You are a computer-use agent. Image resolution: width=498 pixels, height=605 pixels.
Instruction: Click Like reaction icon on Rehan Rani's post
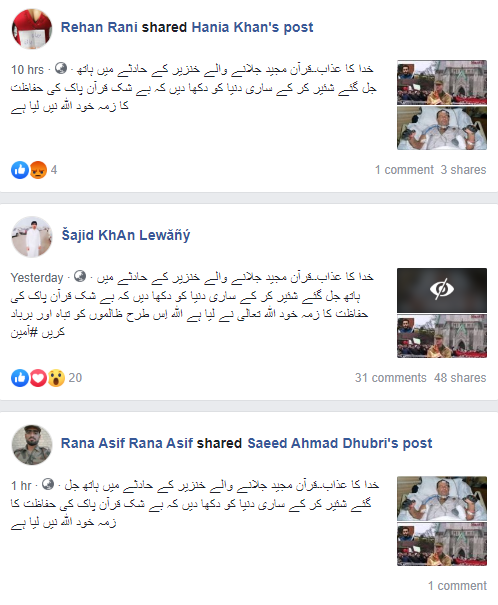pos(20,170)
